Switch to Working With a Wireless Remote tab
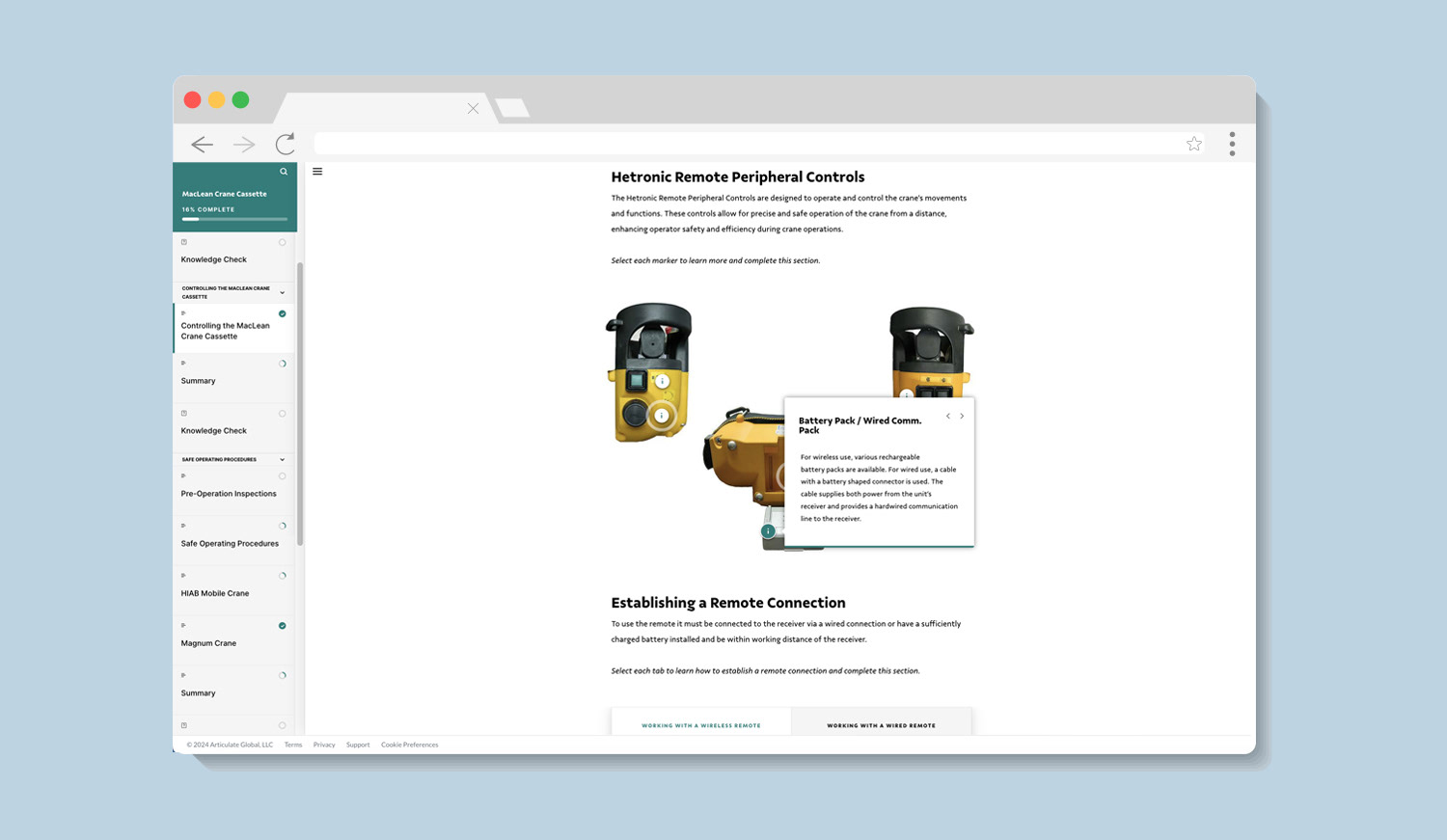Viewport: 1447px width, 840px height. (701, 724)
